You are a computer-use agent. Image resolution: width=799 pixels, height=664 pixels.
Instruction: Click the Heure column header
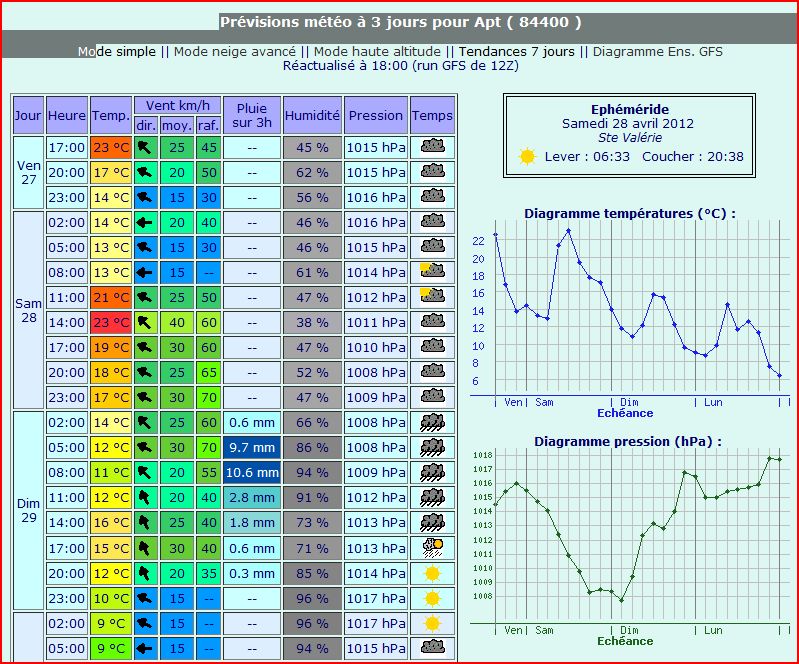pos(67,115)
